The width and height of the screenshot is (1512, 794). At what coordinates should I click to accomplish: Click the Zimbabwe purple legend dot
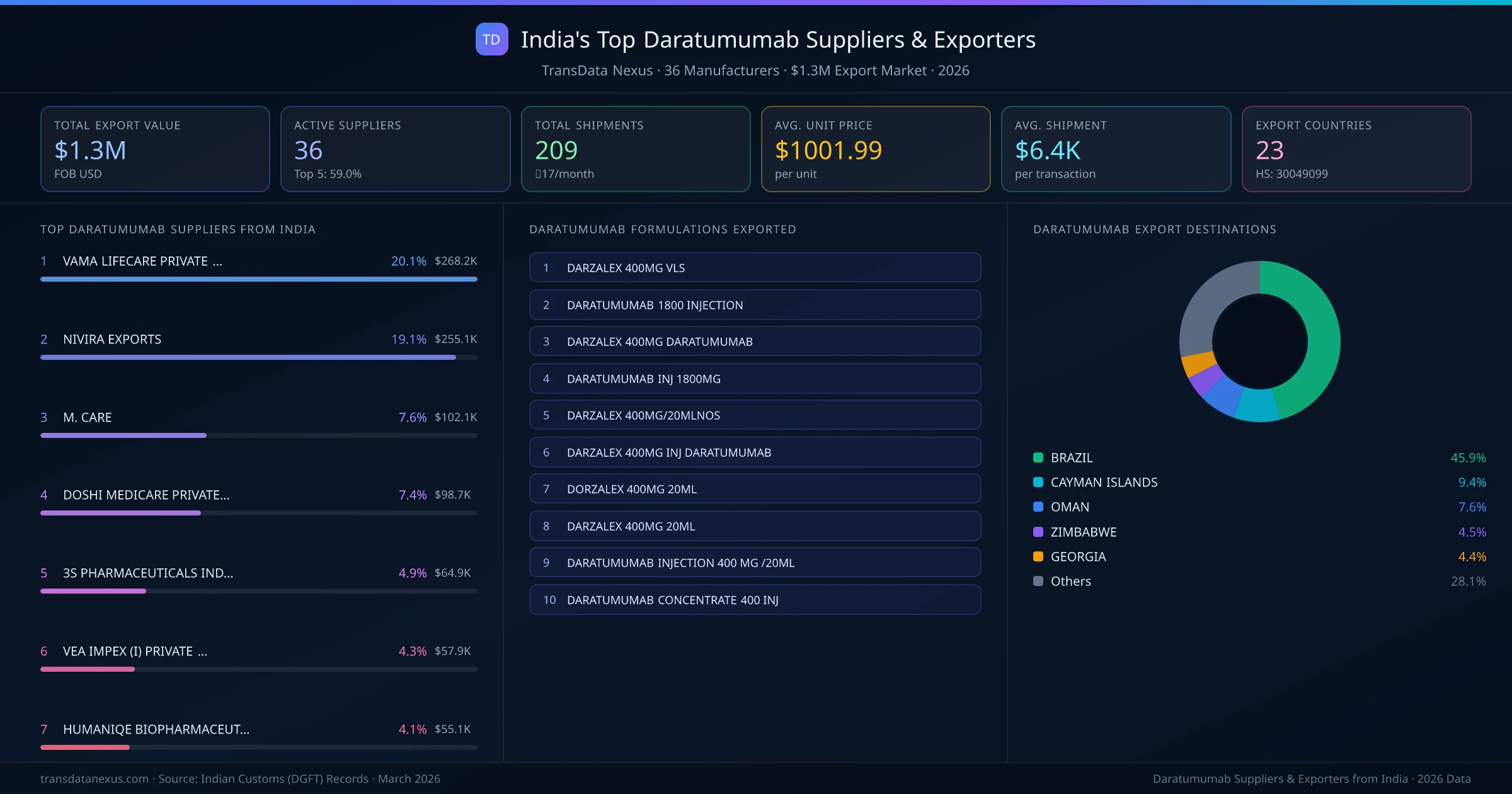1037,532
